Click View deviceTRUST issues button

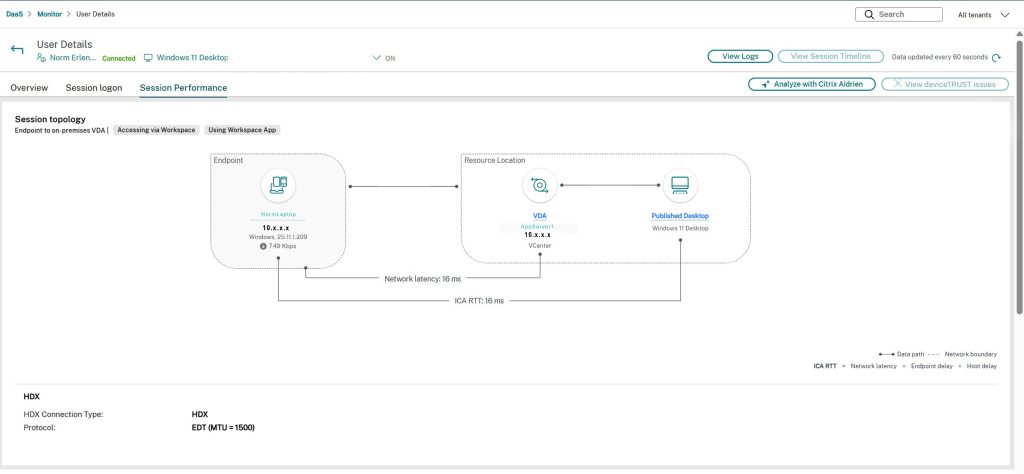coord(945,84)
